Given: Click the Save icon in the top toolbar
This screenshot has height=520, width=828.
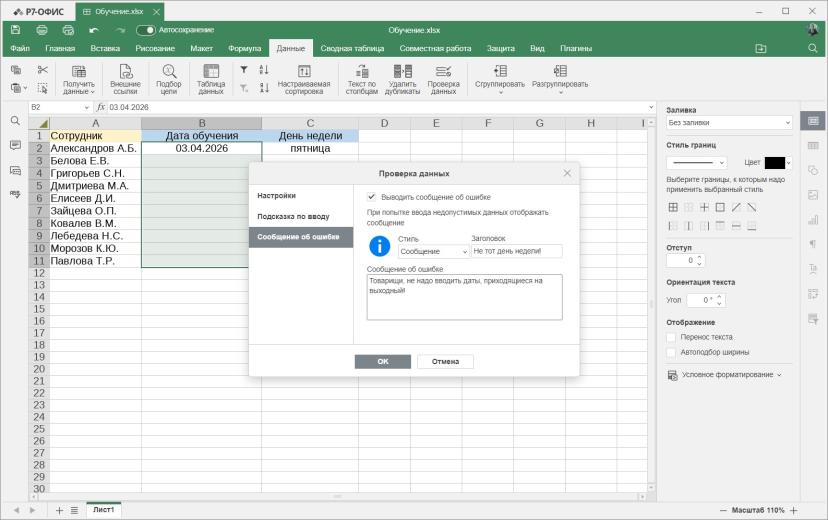Looking at the screenshot, I should (x=15, y=30).
